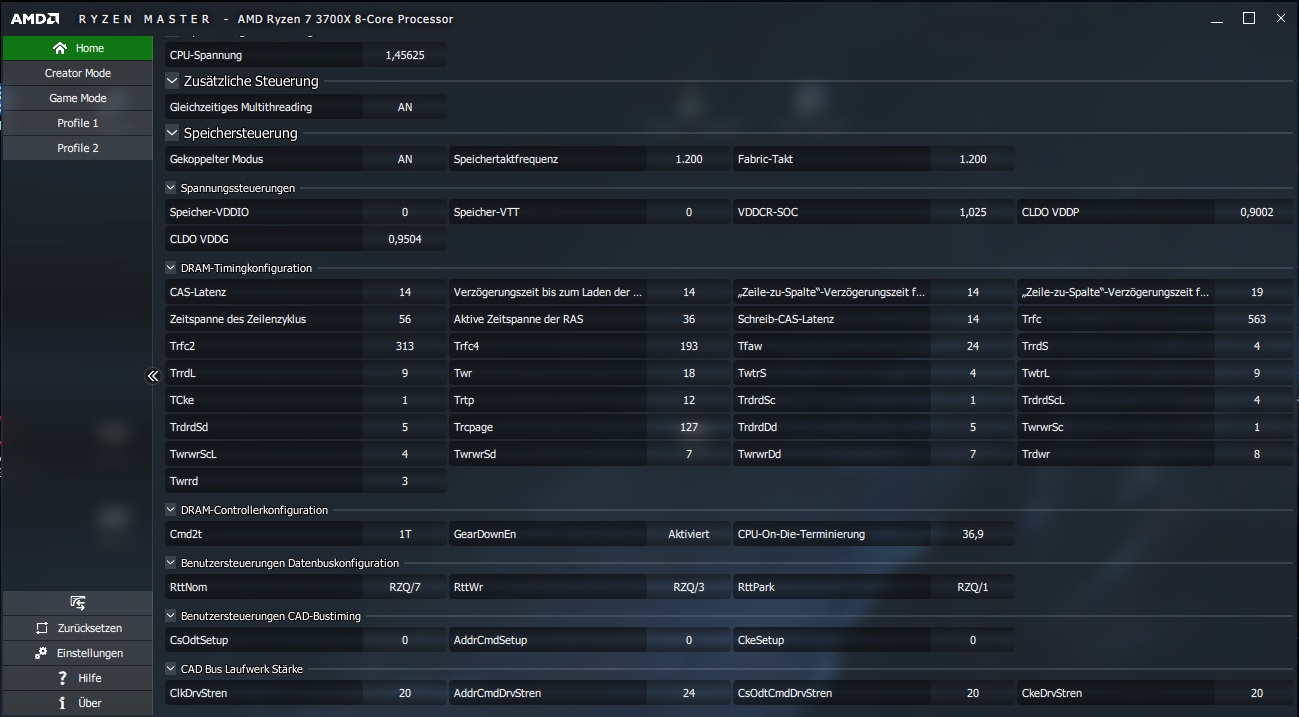This screenshot has width=1299, height=717.
Task: Click the CPU-Spannung value 1,45625
Action: (x=405, y=55)
